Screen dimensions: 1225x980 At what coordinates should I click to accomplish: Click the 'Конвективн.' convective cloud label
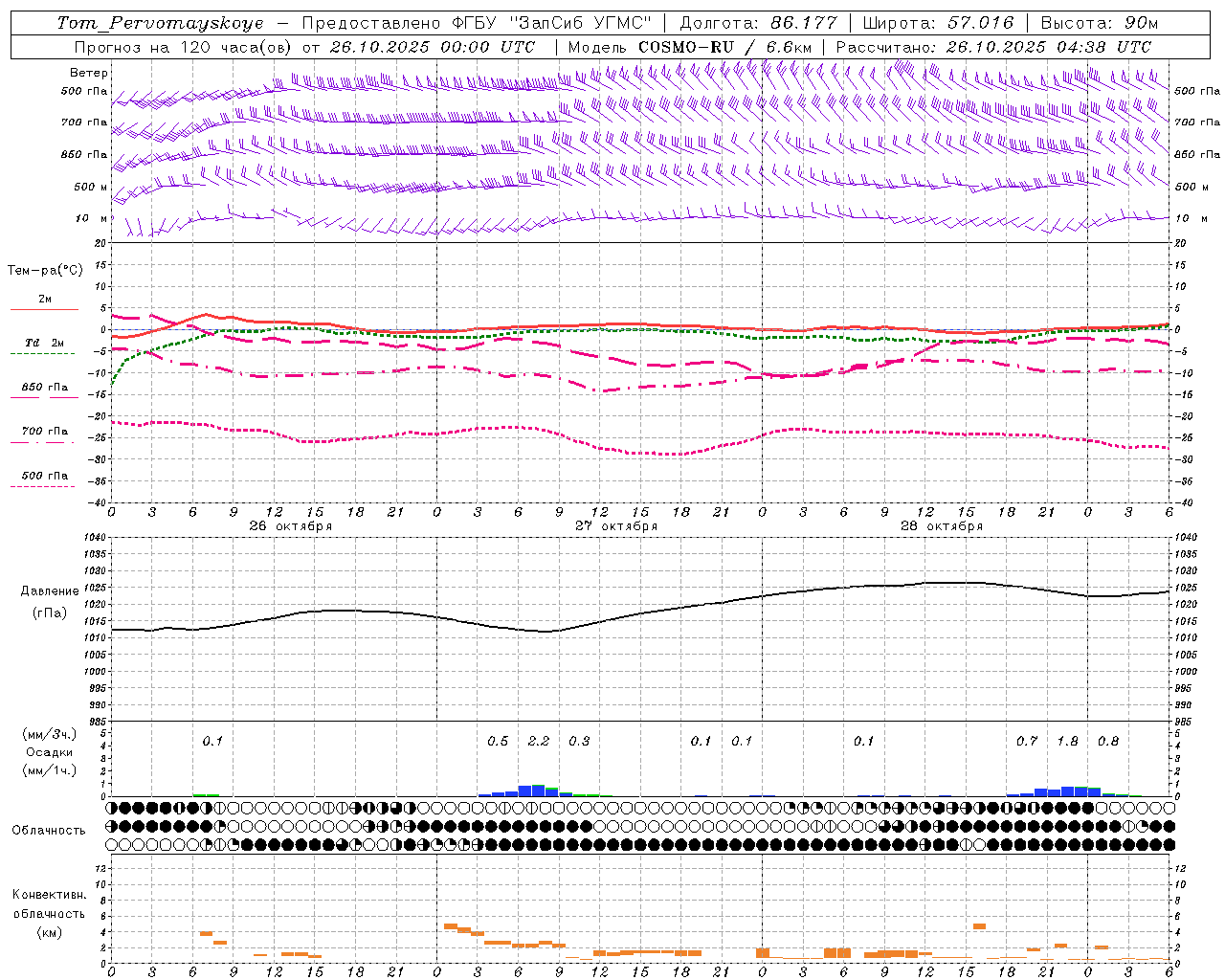(x=49, y=895)
